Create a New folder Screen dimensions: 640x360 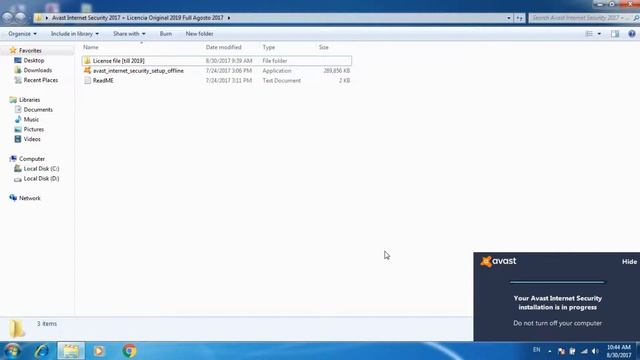pyautogui.click(x=199, y=34)
